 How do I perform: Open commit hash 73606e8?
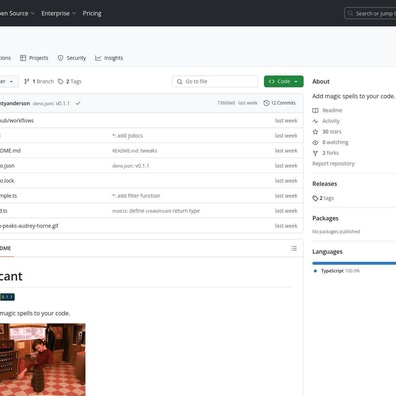[x=226, y=103]
